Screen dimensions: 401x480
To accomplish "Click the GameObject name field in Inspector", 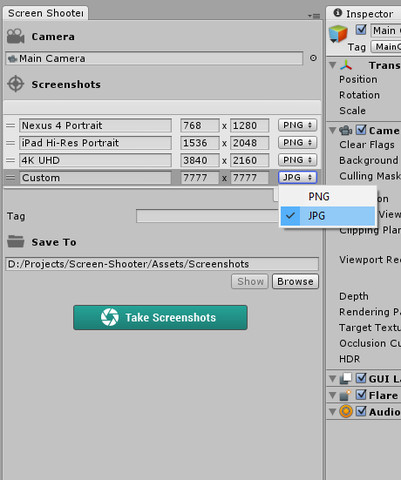I will (x=386, y=30).
